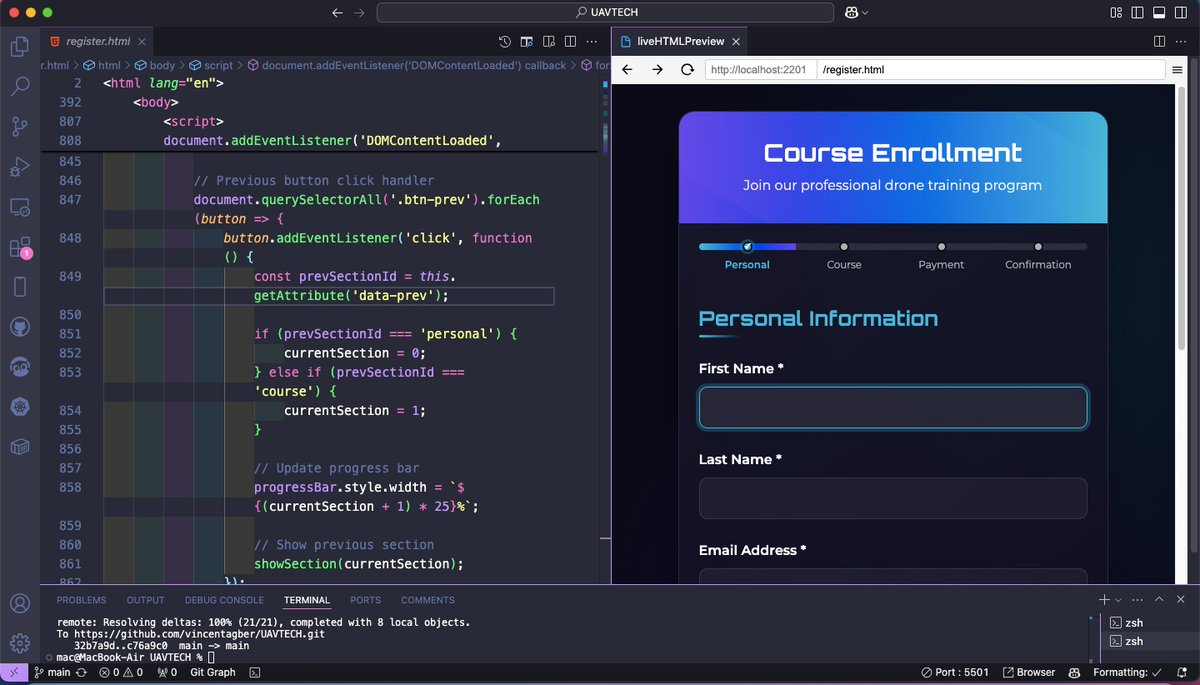The width and height of the screenshot is (1200, 685).
Task: Open the Run and Debug view
Action: click(x=19, y=166)
